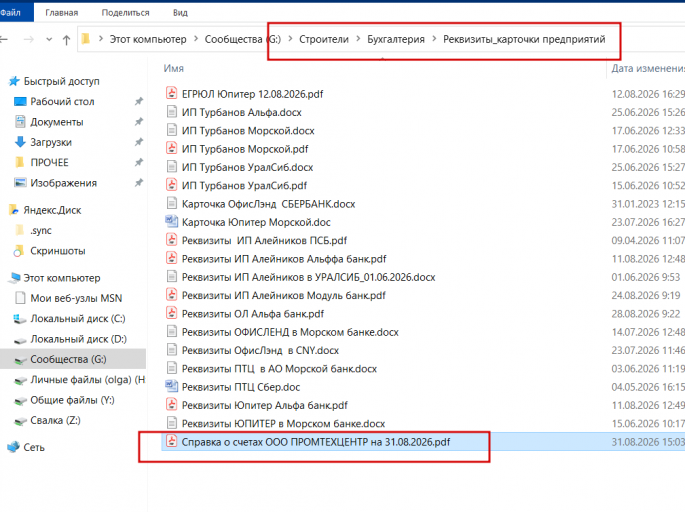Open Документы in quick access
Viewport: 685px width, 512px height.
(x=57, y=122)
